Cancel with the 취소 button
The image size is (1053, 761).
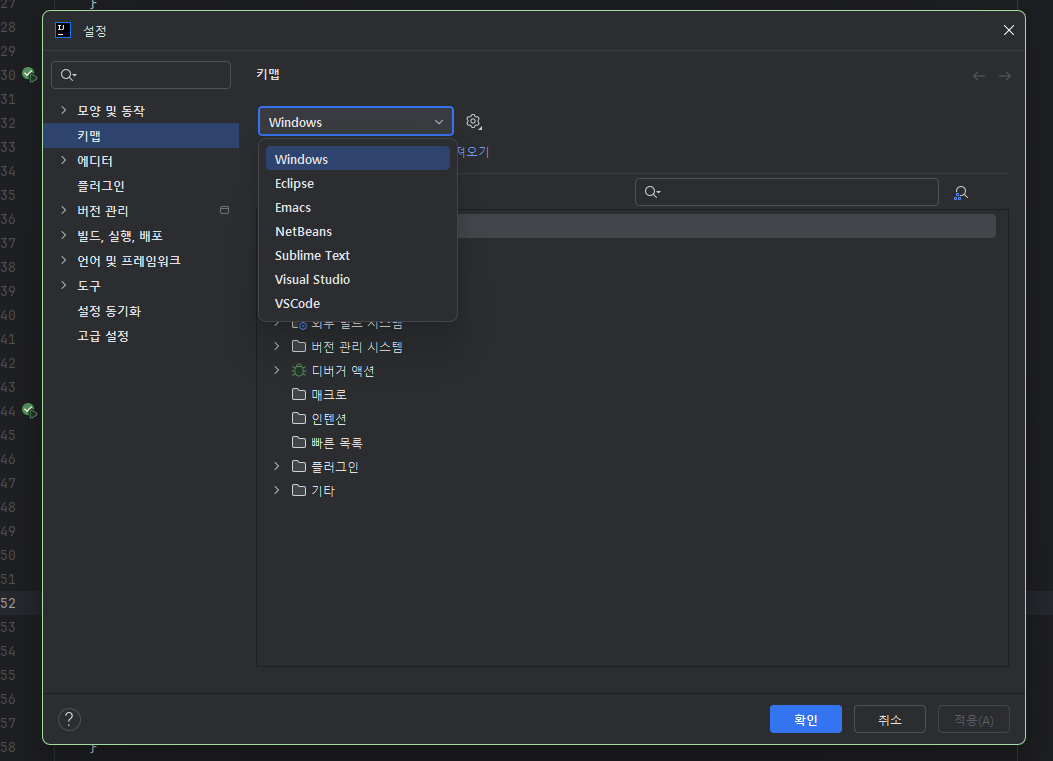(890, 719)
